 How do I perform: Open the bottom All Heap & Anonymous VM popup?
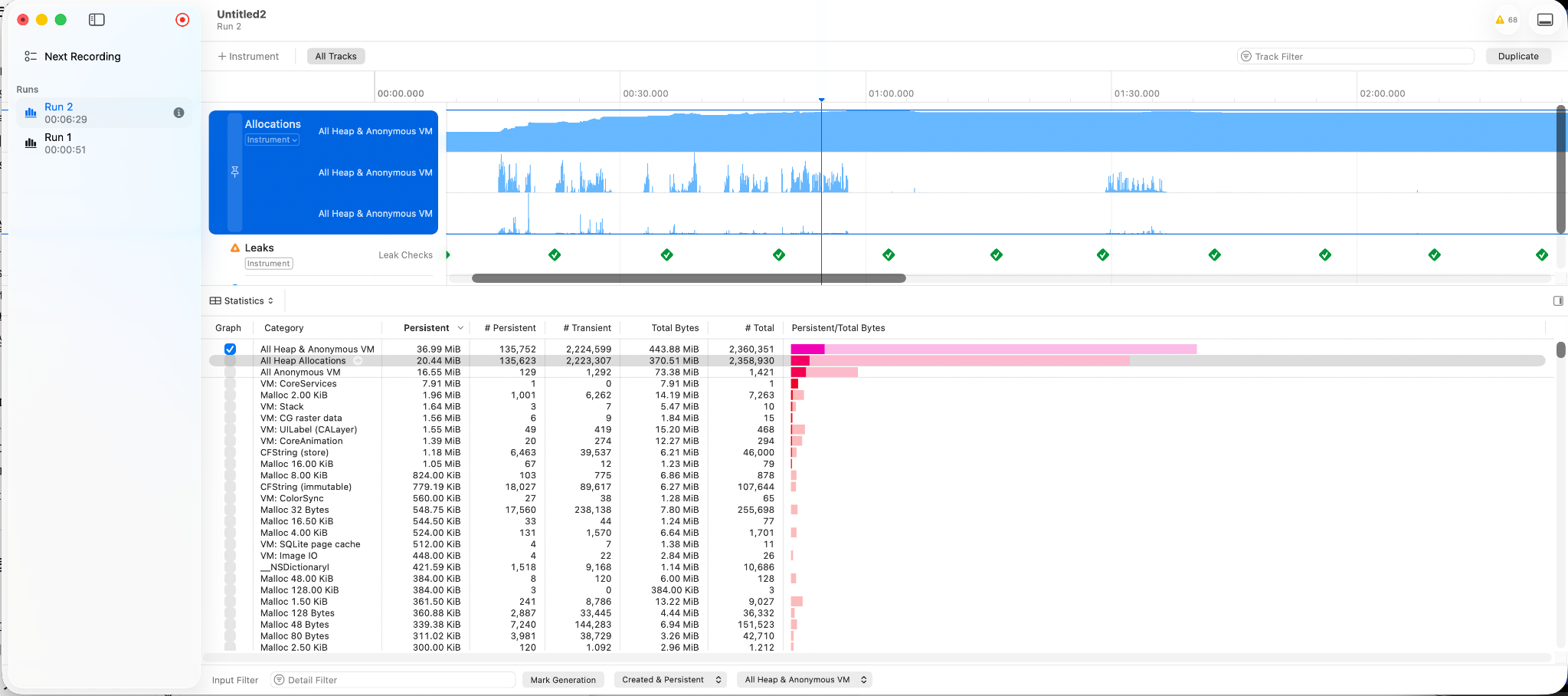pyautogui.click(x=805, y=680)
